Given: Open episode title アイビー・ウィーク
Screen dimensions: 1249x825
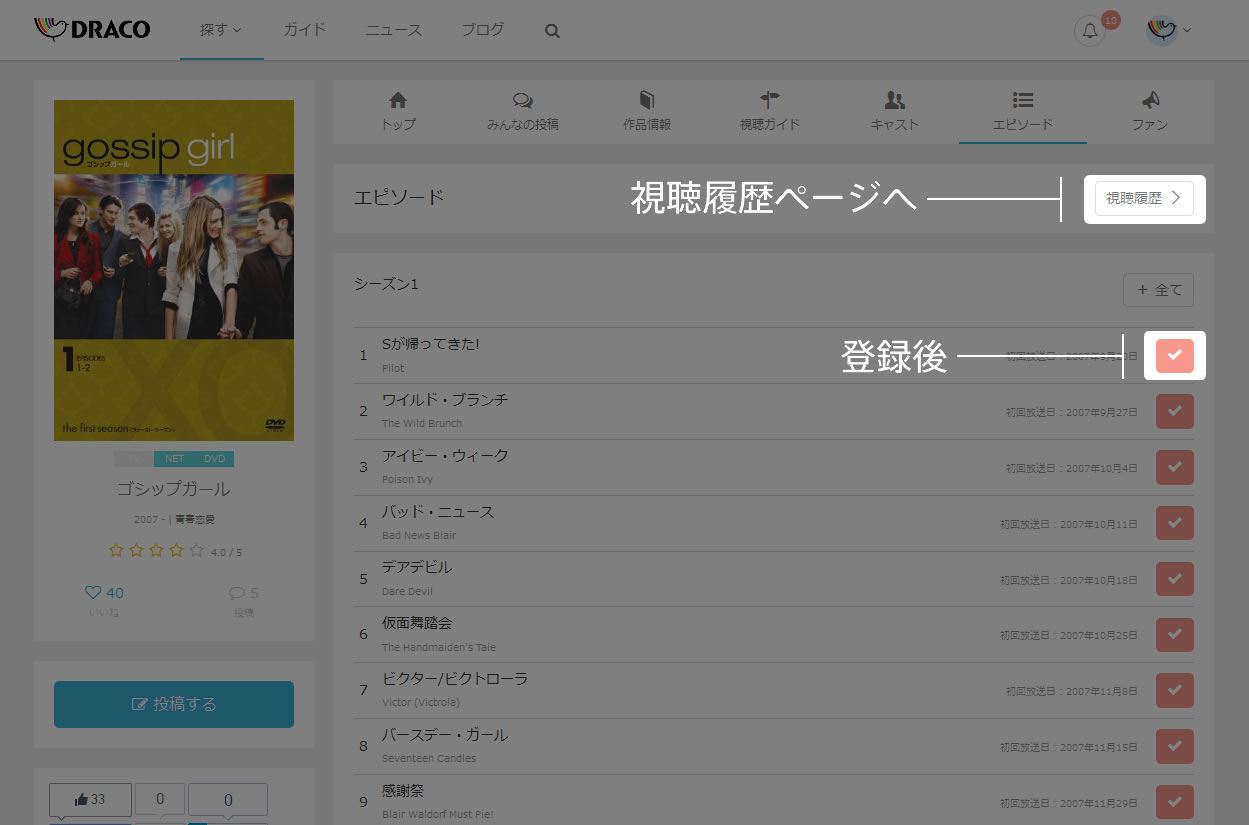Looking at the screenshot, I should click(x=445, y=456).
